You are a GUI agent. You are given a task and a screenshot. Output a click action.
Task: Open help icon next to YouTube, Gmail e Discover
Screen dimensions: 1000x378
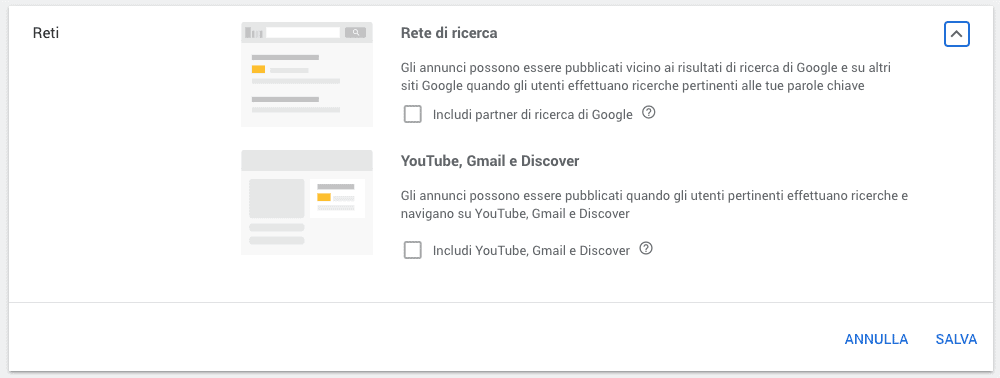pyautogui.click(x=646, y=249)
